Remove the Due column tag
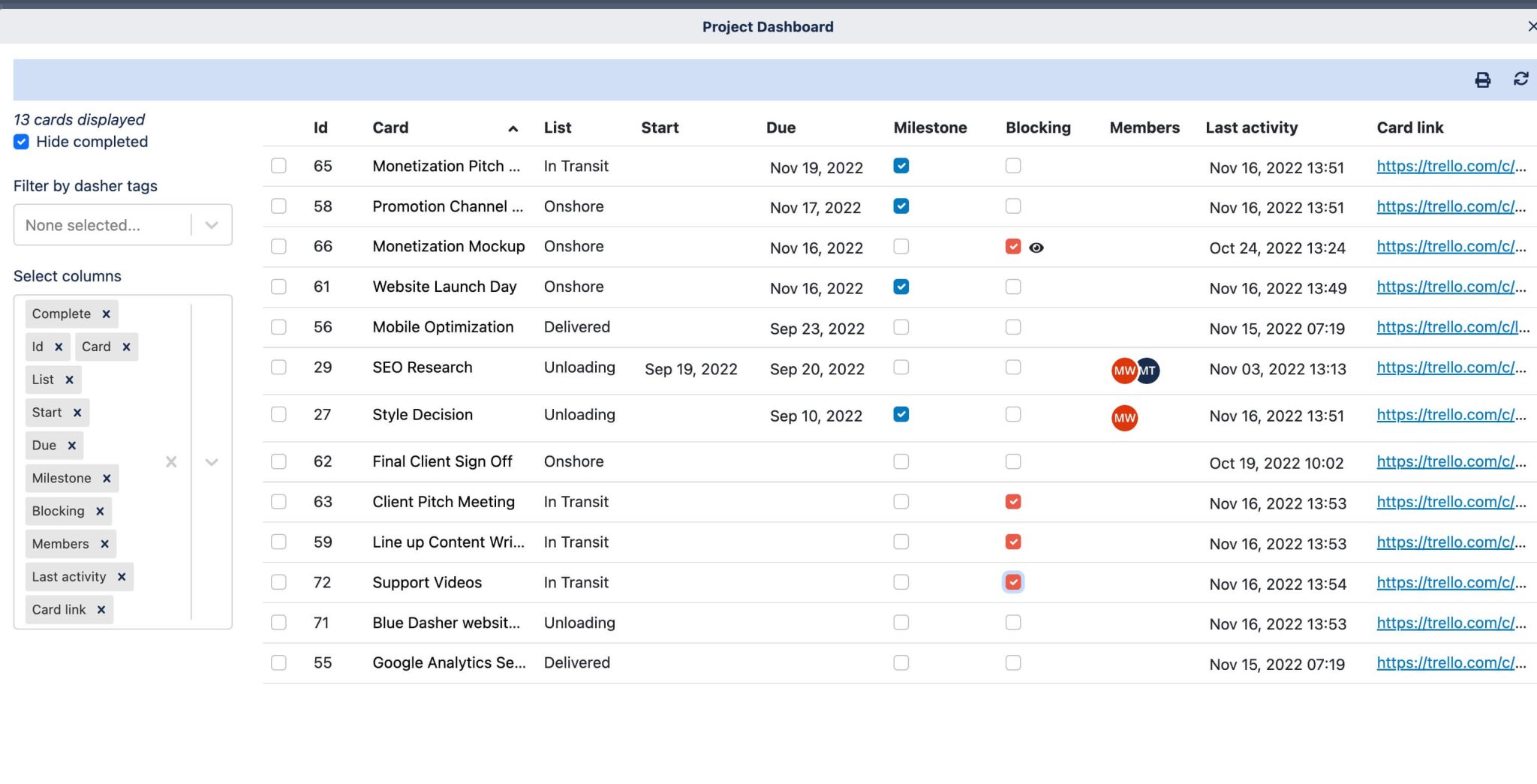This screenshot has height=784, width=1537. click(73, 445)
